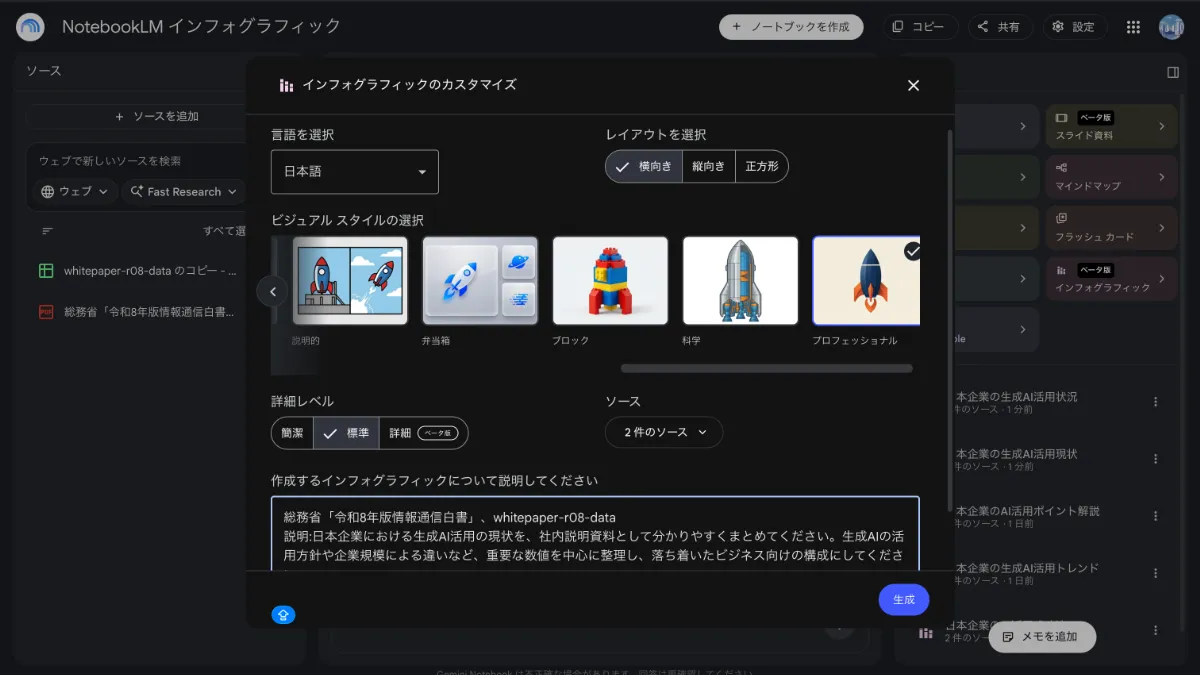Open the Fast Research dropdown
The height and width of the screenshot is (675, 1200).
pos(184,191)
